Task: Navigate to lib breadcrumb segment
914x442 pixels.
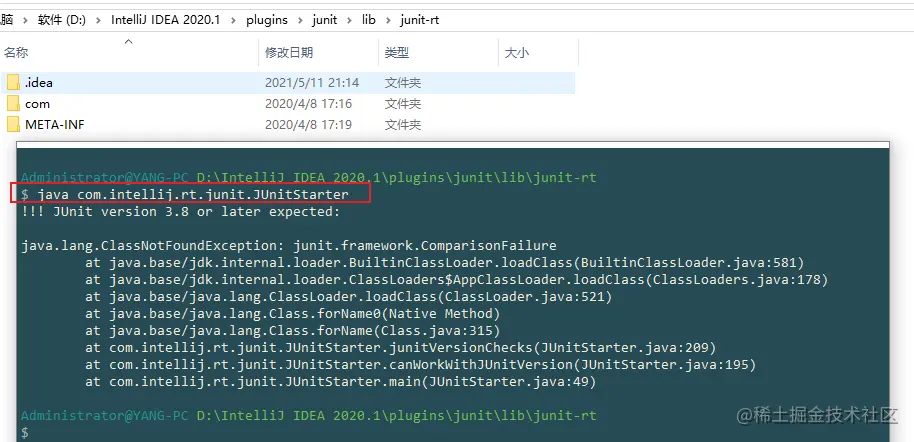Action: (x=368, y=20)
